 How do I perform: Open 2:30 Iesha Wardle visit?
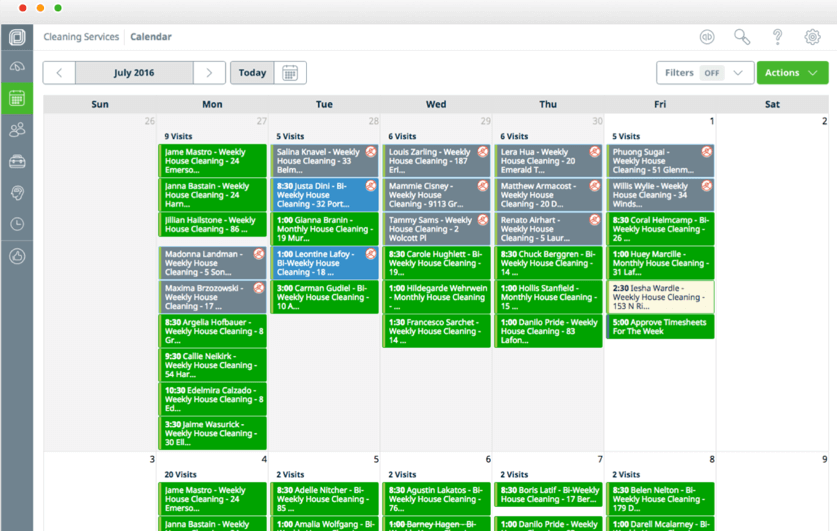tap(660, 297)
